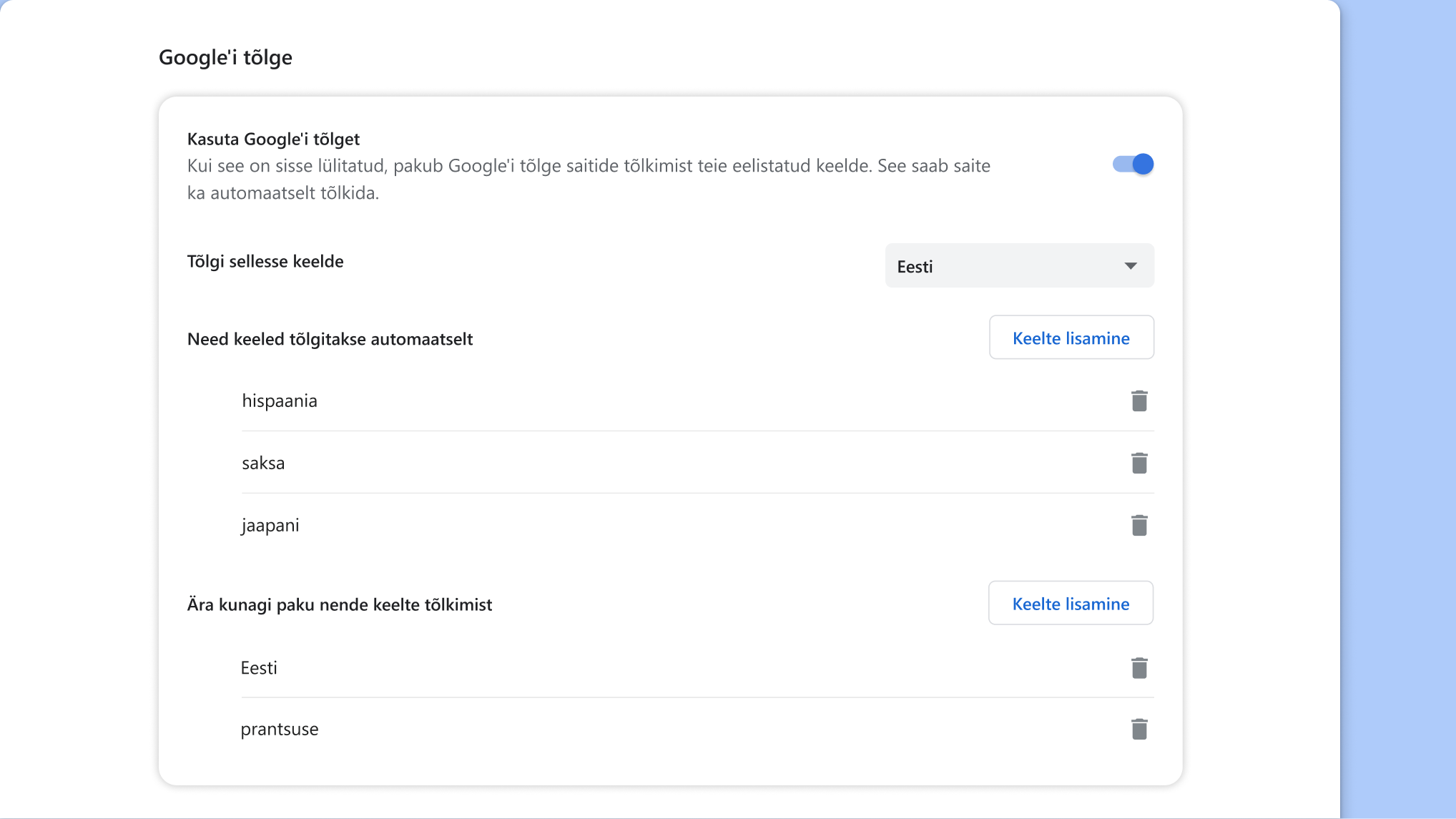Image resolution: width=1456 pixels, height=819 pixels.
Task: Click "Keelte lisamine" for automatically translated languages
Action: click(x=1071, y=337)
